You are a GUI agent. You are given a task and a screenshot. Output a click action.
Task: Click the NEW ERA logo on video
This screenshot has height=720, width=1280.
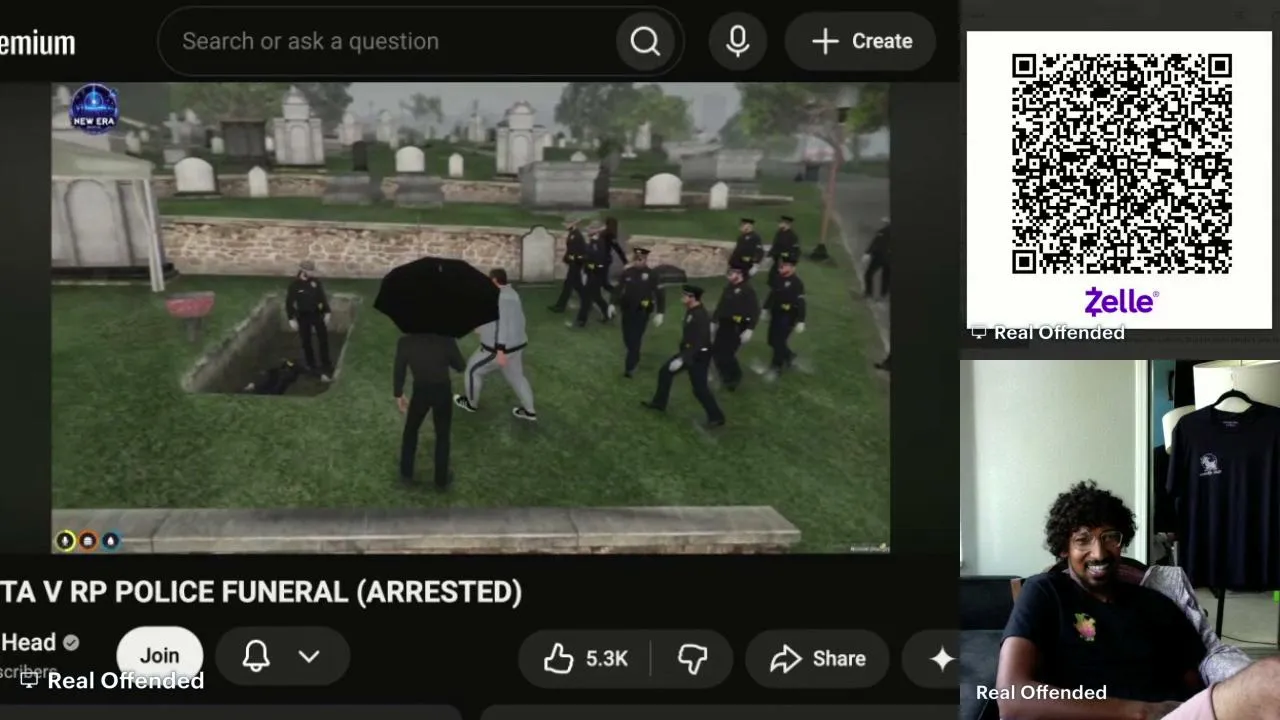[94, 108]
